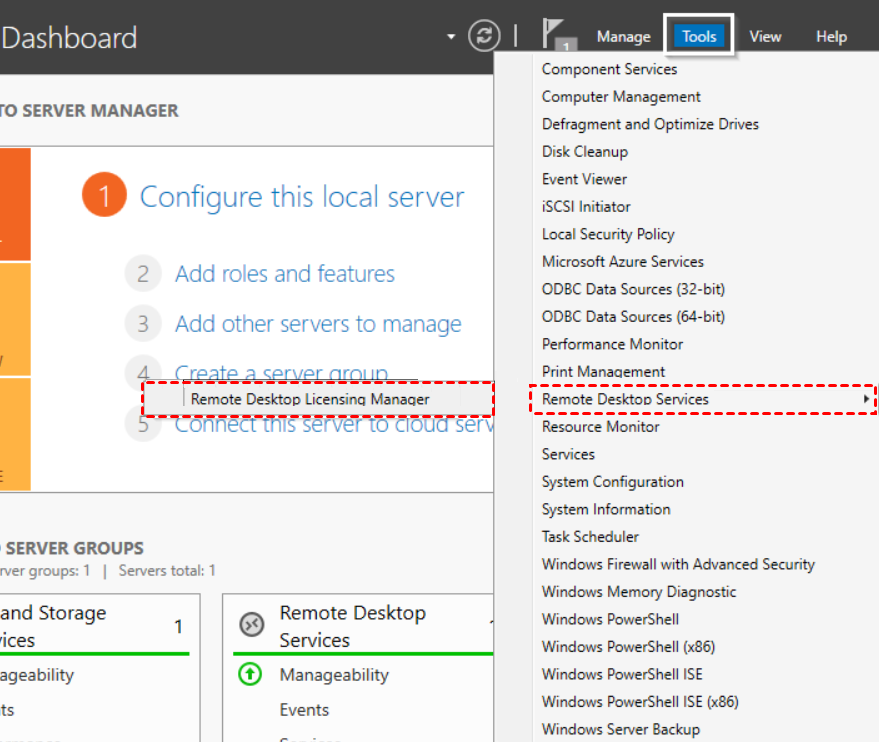
Task: Click Add roles and features link
Action: (x=284, y=274)
